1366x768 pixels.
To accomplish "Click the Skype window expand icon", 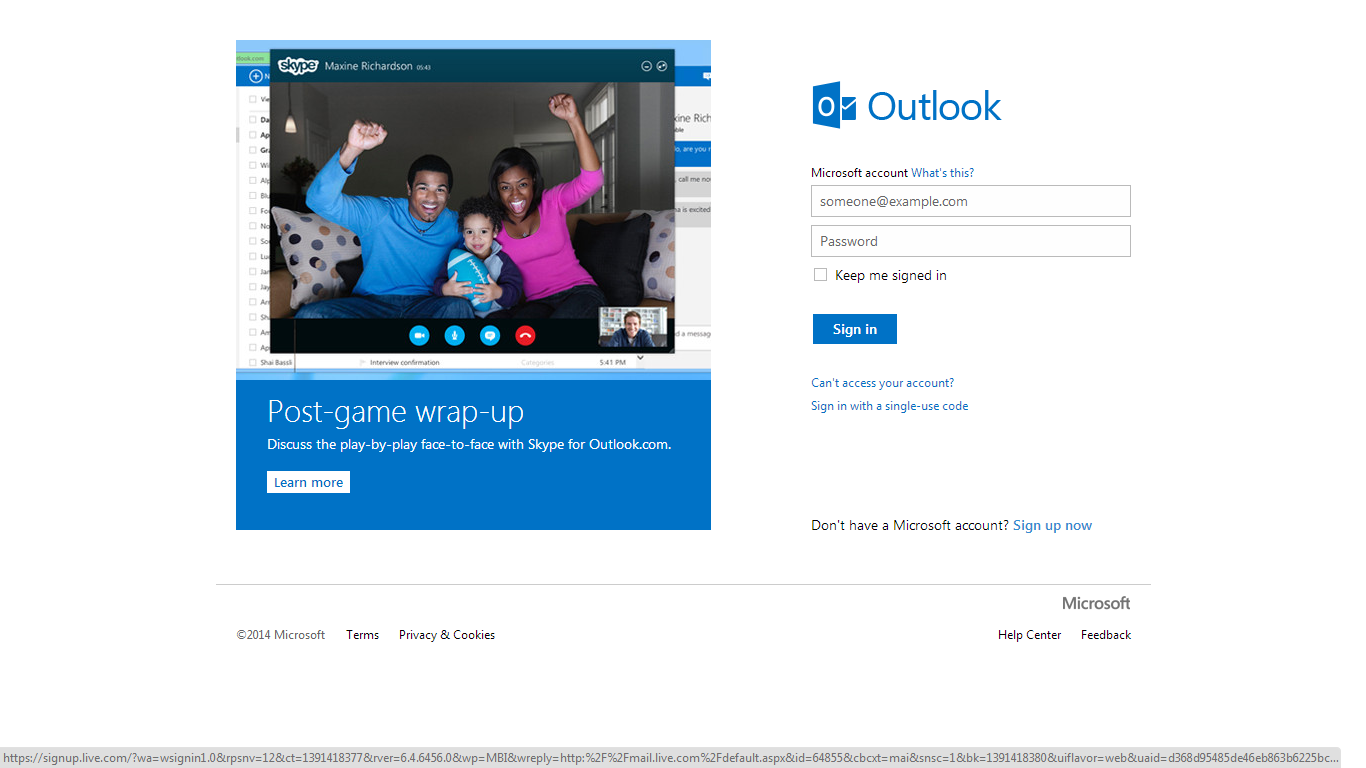I will 662,66.
